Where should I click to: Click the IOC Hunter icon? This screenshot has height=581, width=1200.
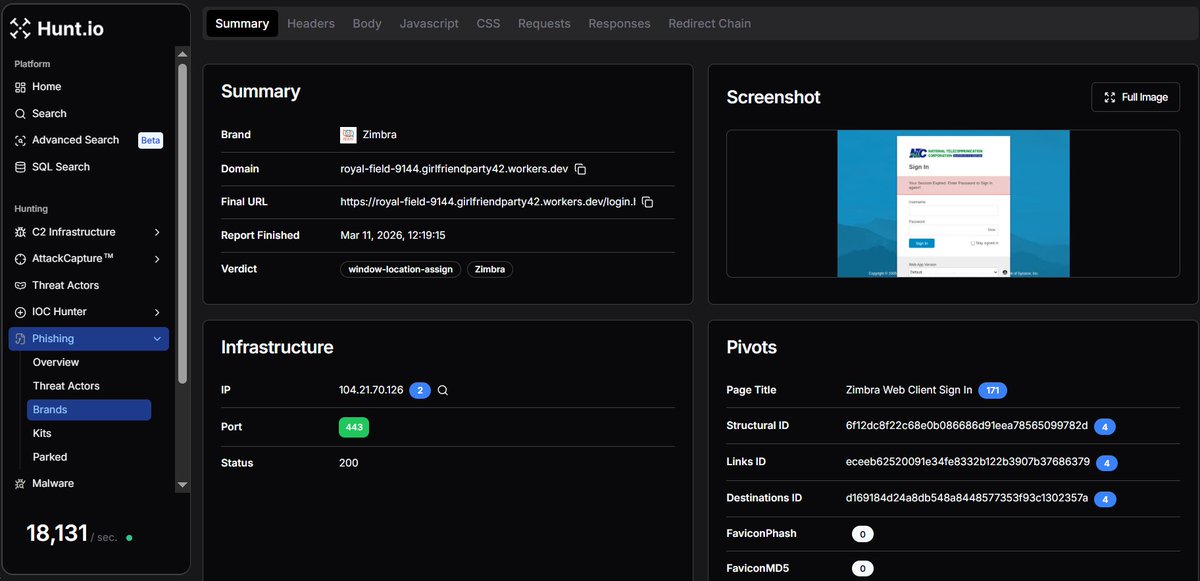pos(21,312)
